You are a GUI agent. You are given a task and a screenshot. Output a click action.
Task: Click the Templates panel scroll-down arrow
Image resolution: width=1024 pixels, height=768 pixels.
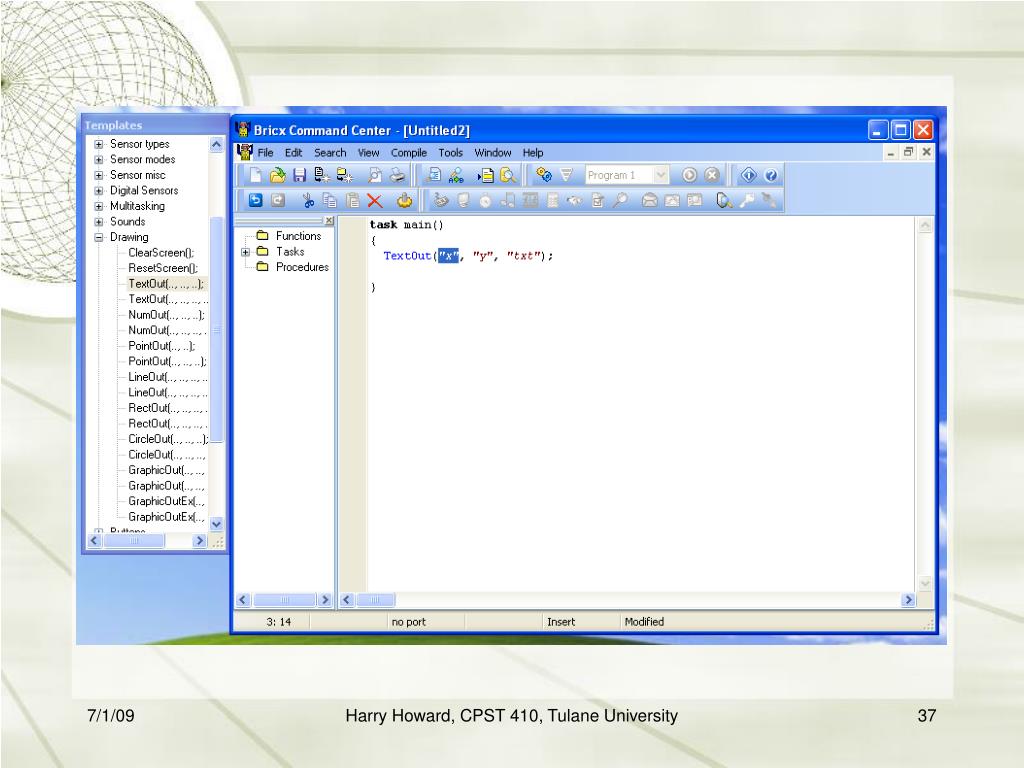tap(217, 524)
